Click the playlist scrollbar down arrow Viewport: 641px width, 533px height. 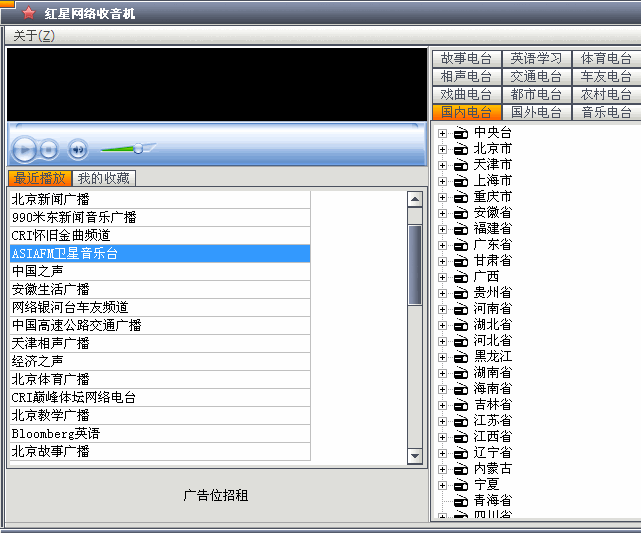click(x=415, y=456)
